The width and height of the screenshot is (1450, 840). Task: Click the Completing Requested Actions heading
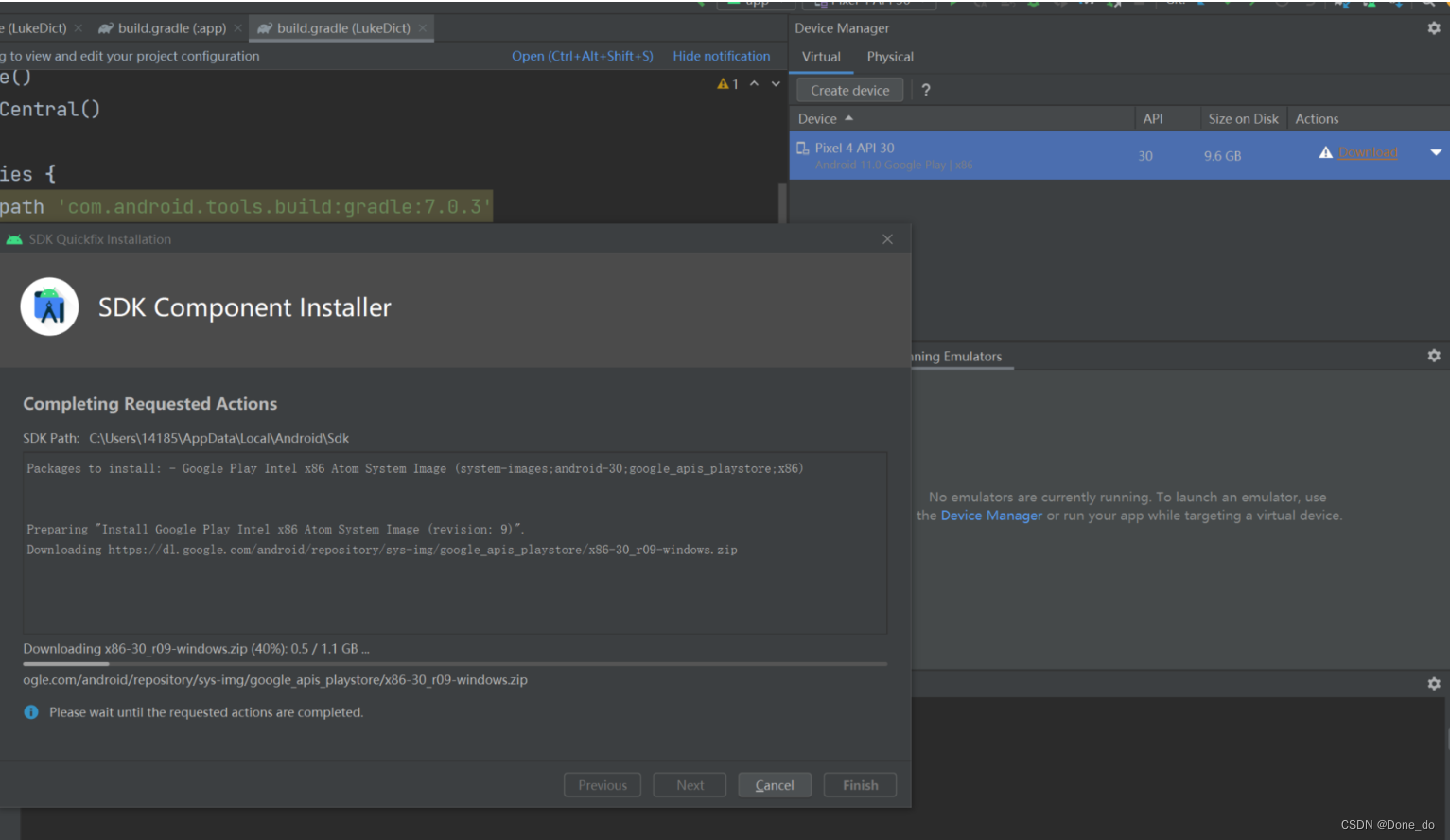point(150,404)
